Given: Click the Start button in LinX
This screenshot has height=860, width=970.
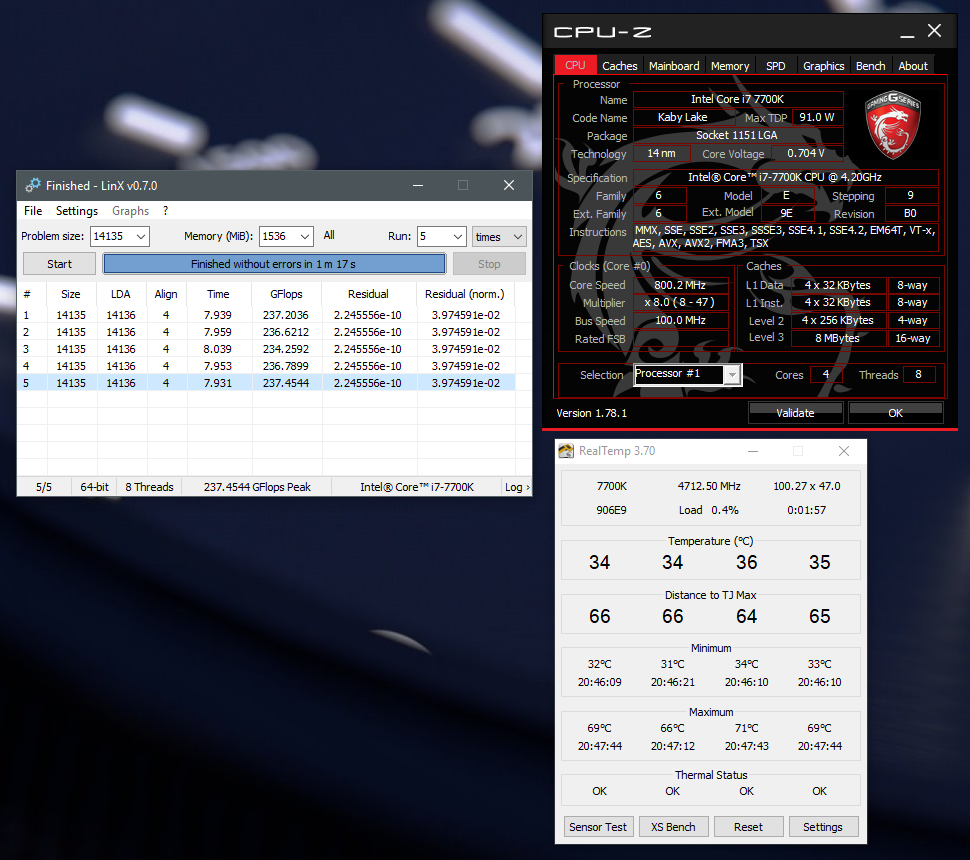Looking at the screenshot, I should 59,264.
